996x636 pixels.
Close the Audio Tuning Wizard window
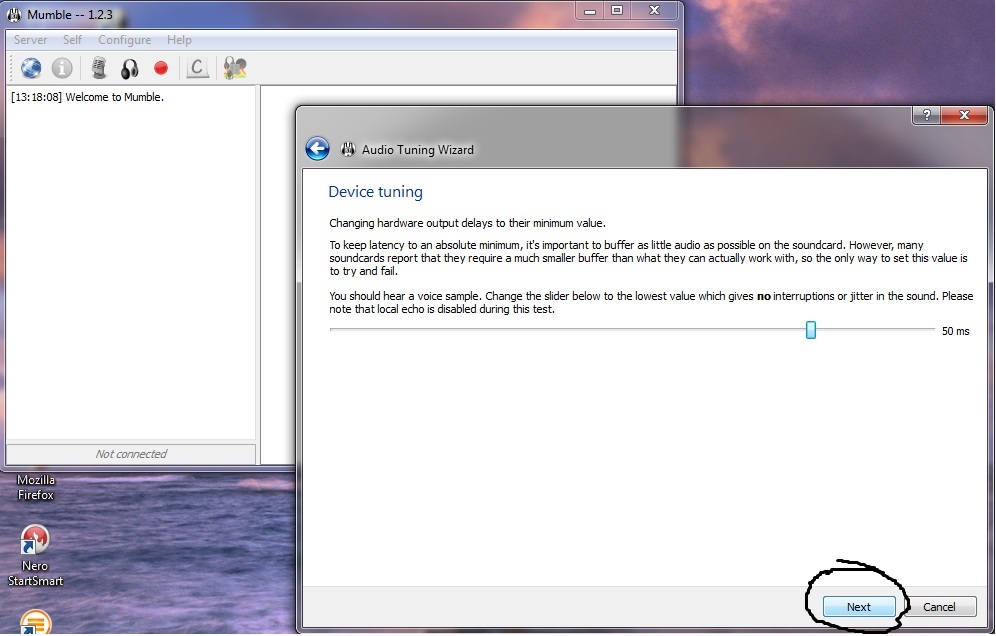(x=964, y=115)
